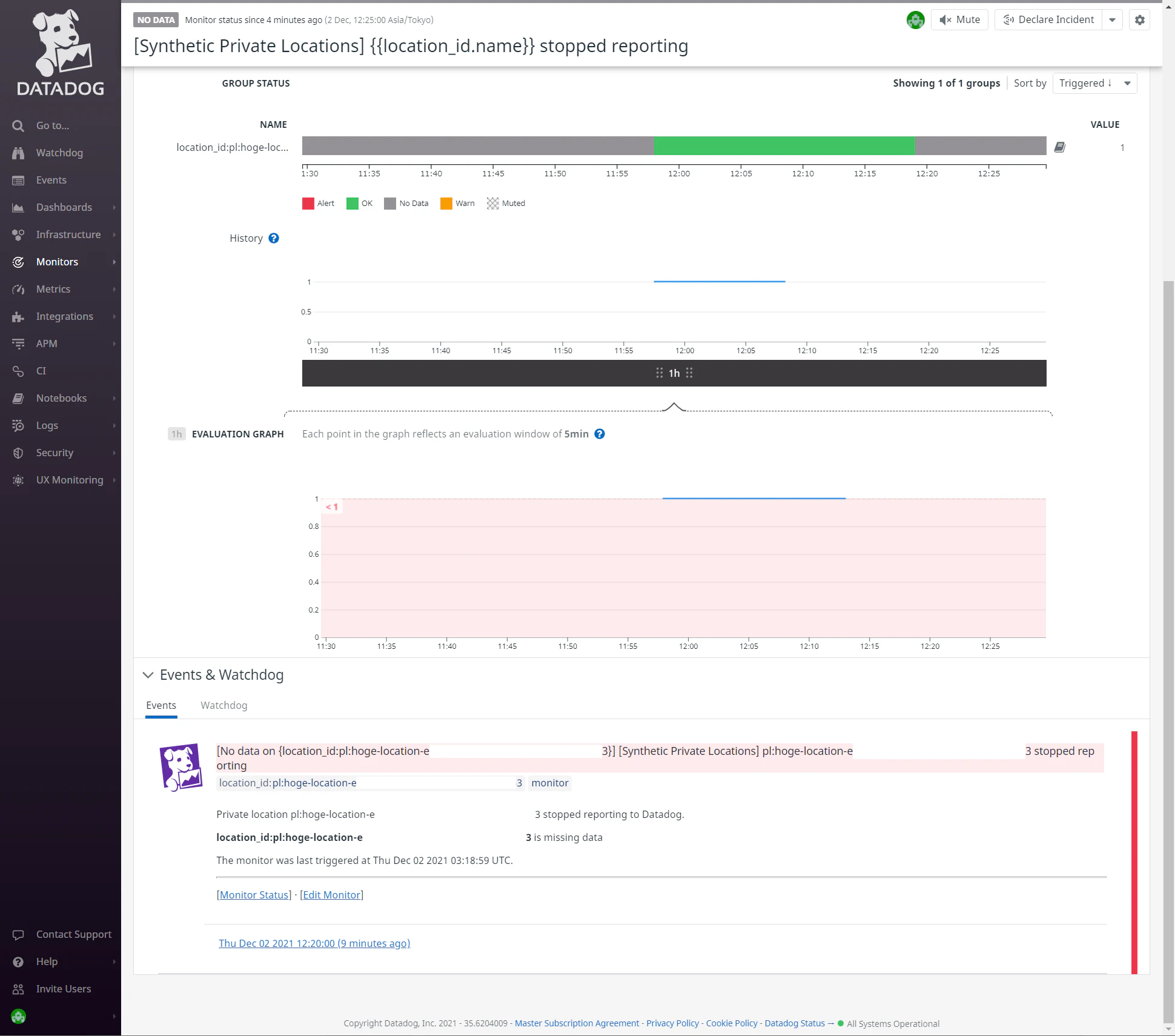
Task: Expand the APM submenu arrow
Action: coord(114,344)
